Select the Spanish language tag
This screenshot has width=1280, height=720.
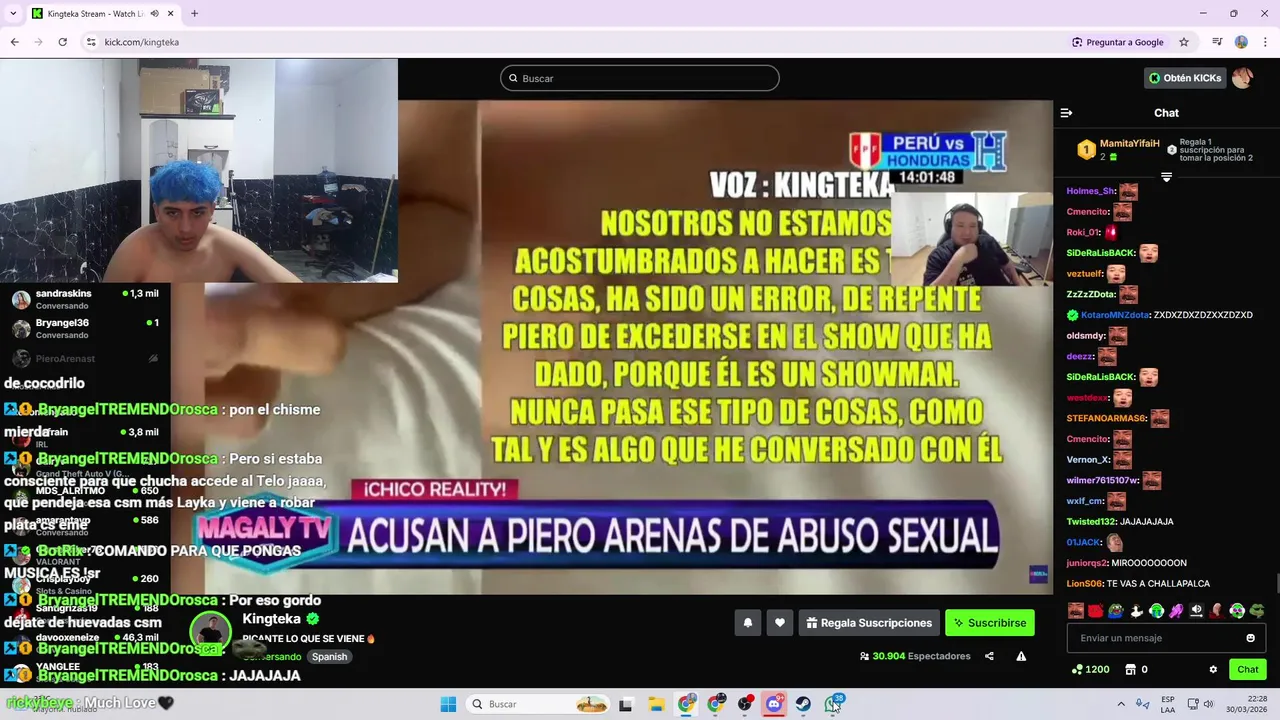coord(329,657)
